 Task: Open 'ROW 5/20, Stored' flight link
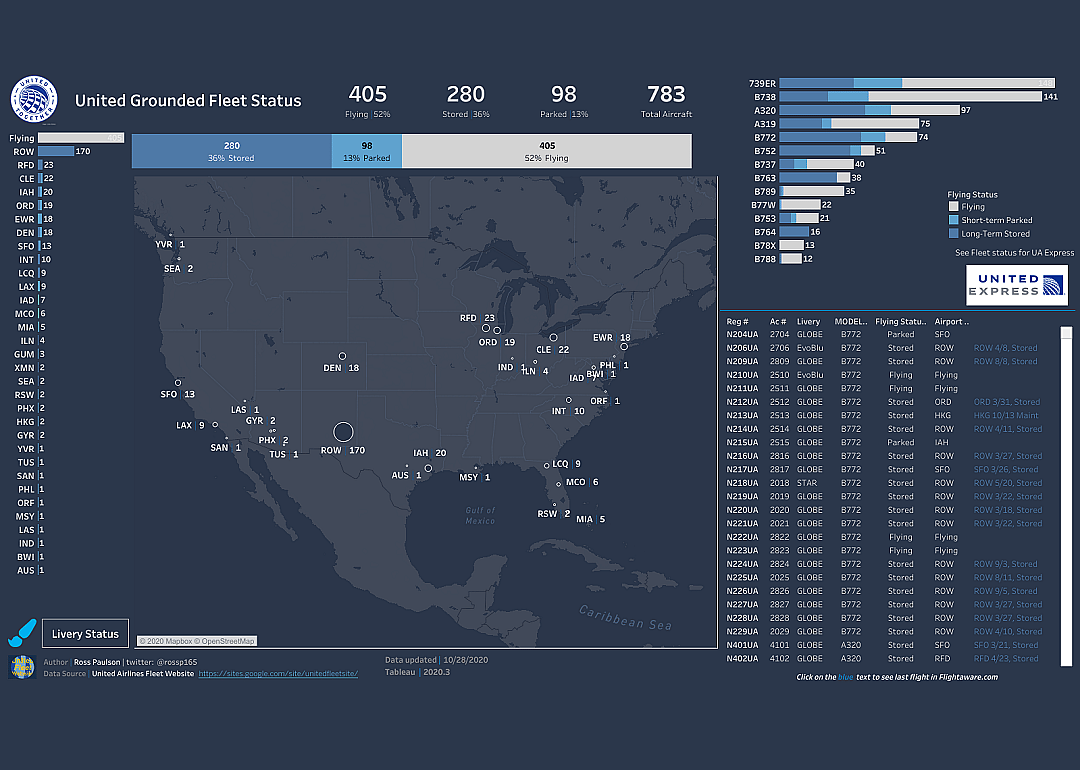1008,483
